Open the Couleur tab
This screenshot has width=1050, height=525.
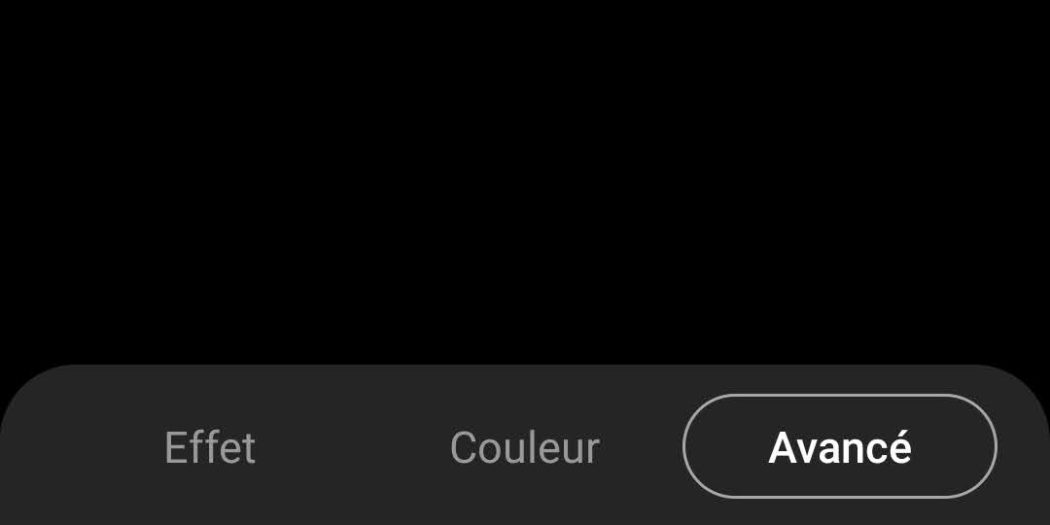coord(524,447)
